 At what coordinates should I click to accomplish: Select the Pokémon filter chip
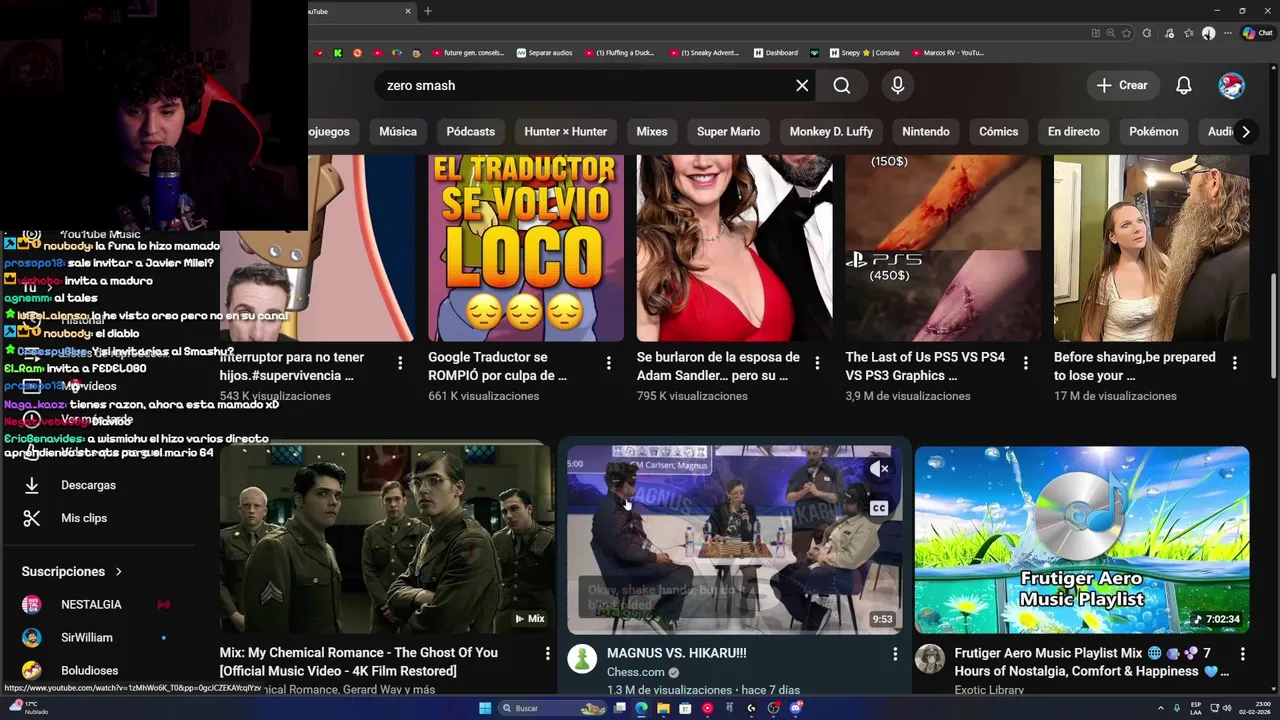point(1153,131)
